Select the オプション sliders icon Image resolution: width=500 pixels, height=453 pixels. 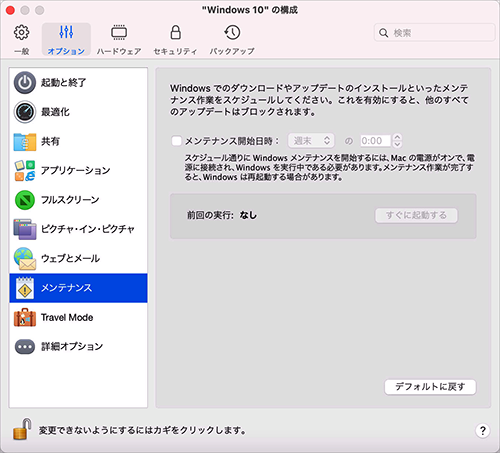[66, 32]
